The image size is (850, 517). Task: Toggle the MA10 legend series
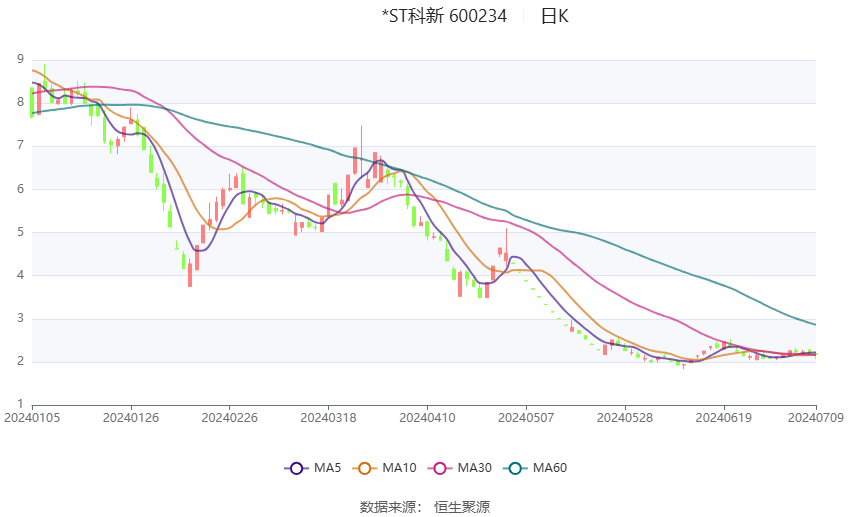(384, 468)
